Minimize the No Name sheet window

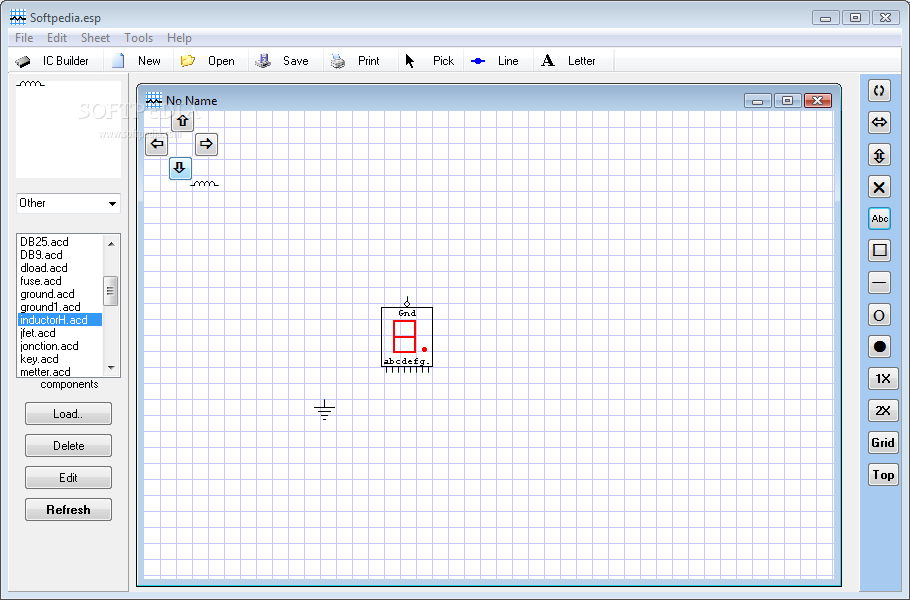[x=757, y=101]
